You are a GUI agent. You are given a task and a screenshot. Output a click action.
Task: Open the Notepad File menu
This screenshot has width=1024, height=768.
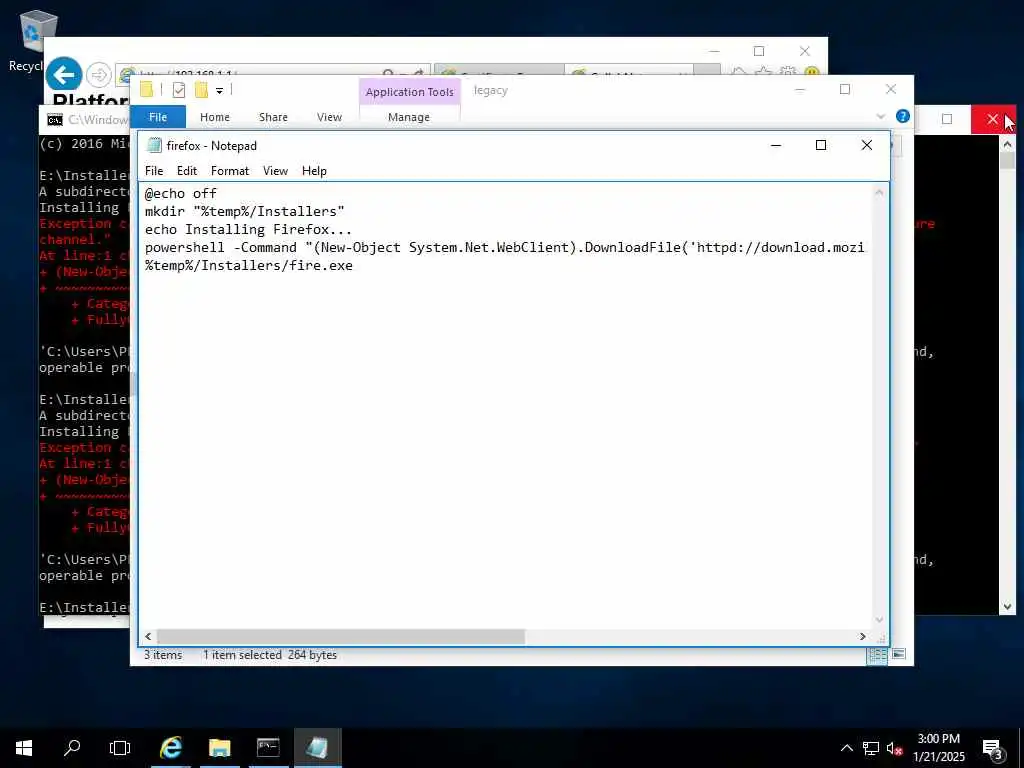coord(154,170)
